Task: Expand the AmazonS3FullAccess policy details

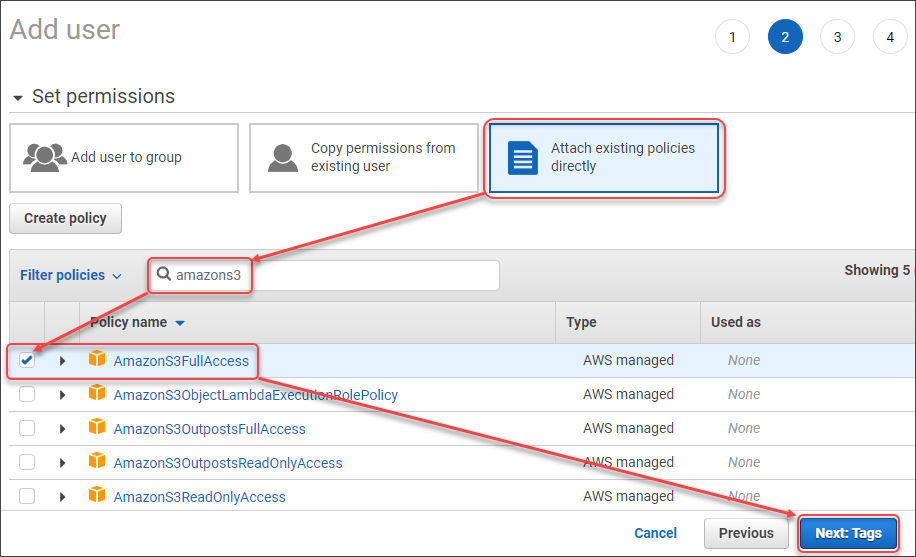Action: point(62,360)
